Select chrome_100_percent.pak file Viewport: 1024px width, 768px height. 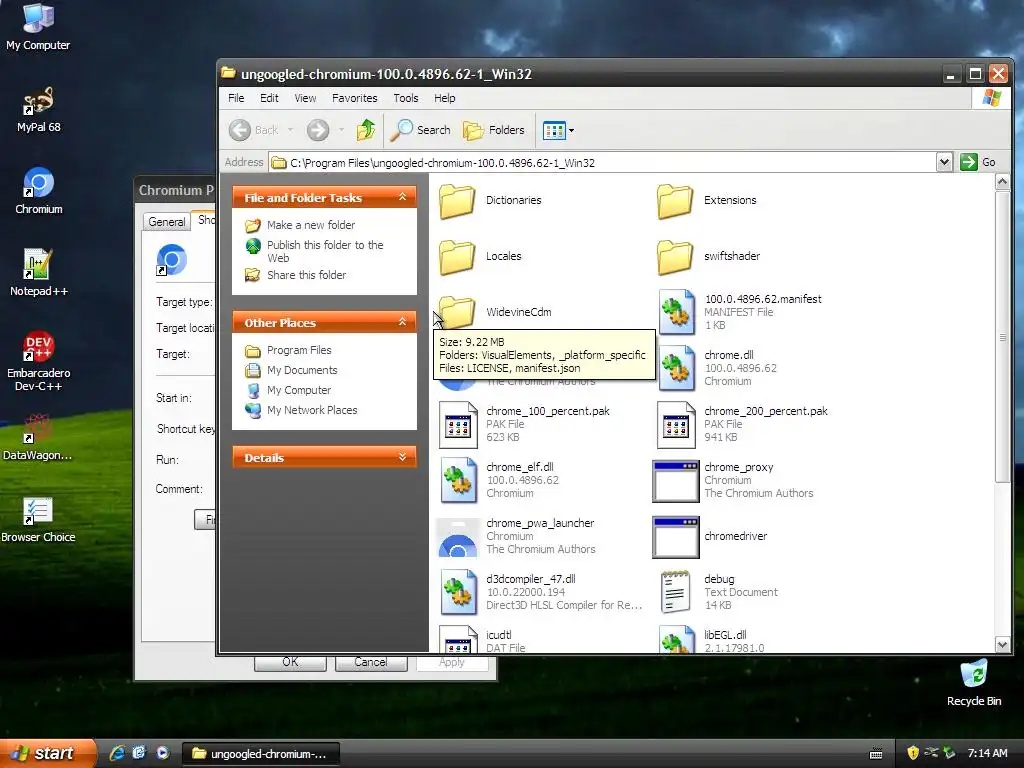pos(524,424)
